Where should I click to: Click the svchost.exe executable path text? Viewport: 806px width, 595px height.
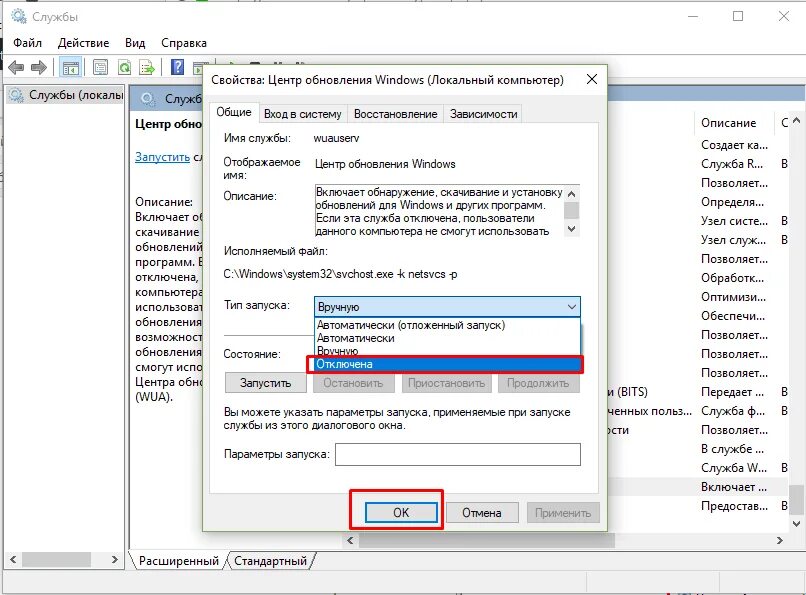click(340, 274)
